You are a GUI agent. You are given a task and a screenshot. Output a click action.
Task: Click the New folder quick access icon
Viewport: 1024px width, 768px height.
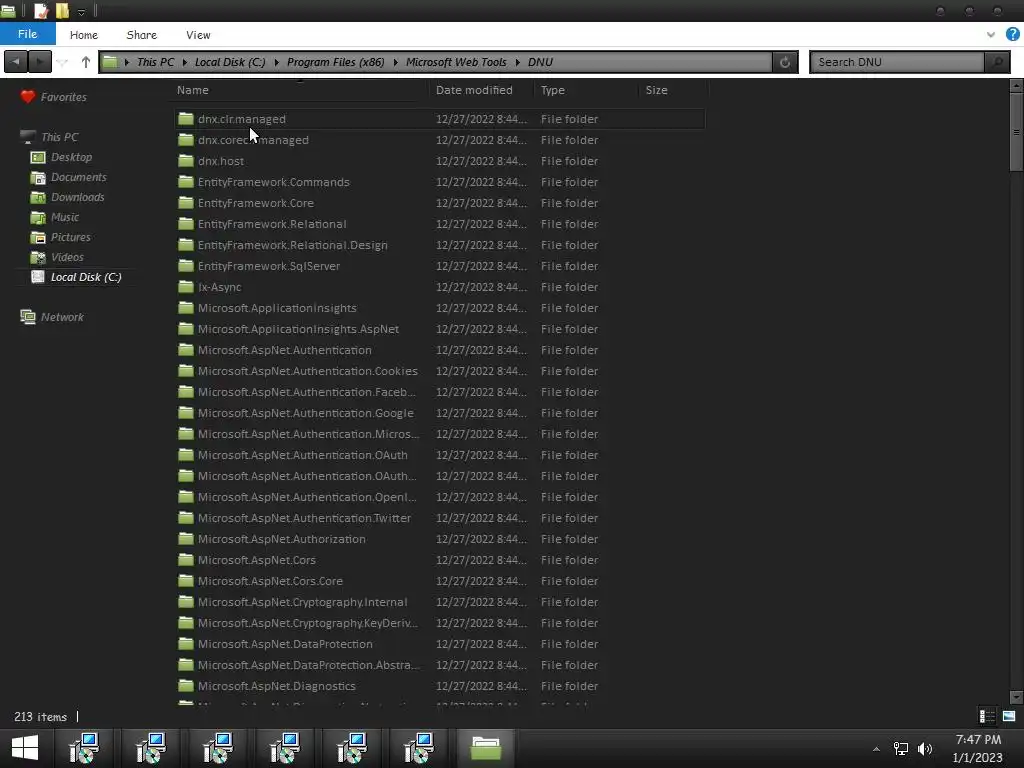tap(62, 11)
